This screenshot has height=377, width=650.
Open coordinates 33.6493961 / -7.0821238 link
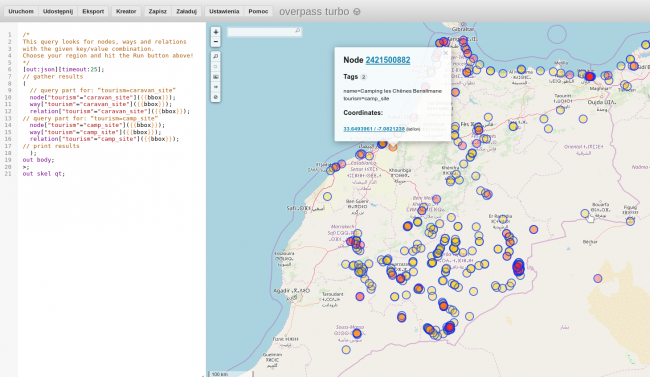[x=374, y=129]
